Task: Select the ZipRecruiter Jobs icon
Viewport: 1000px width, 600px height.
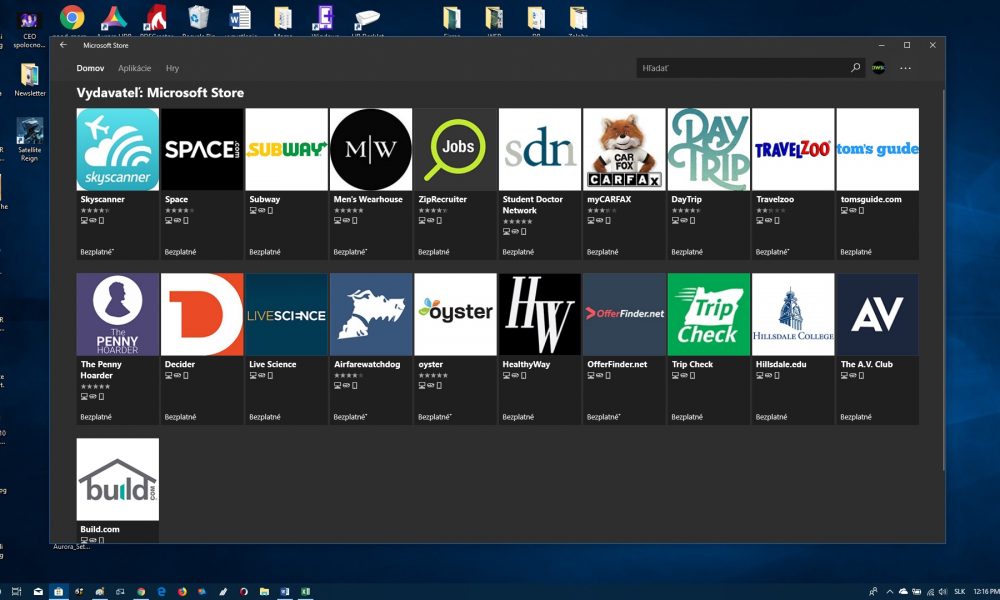Action: (x=455, y=149)
